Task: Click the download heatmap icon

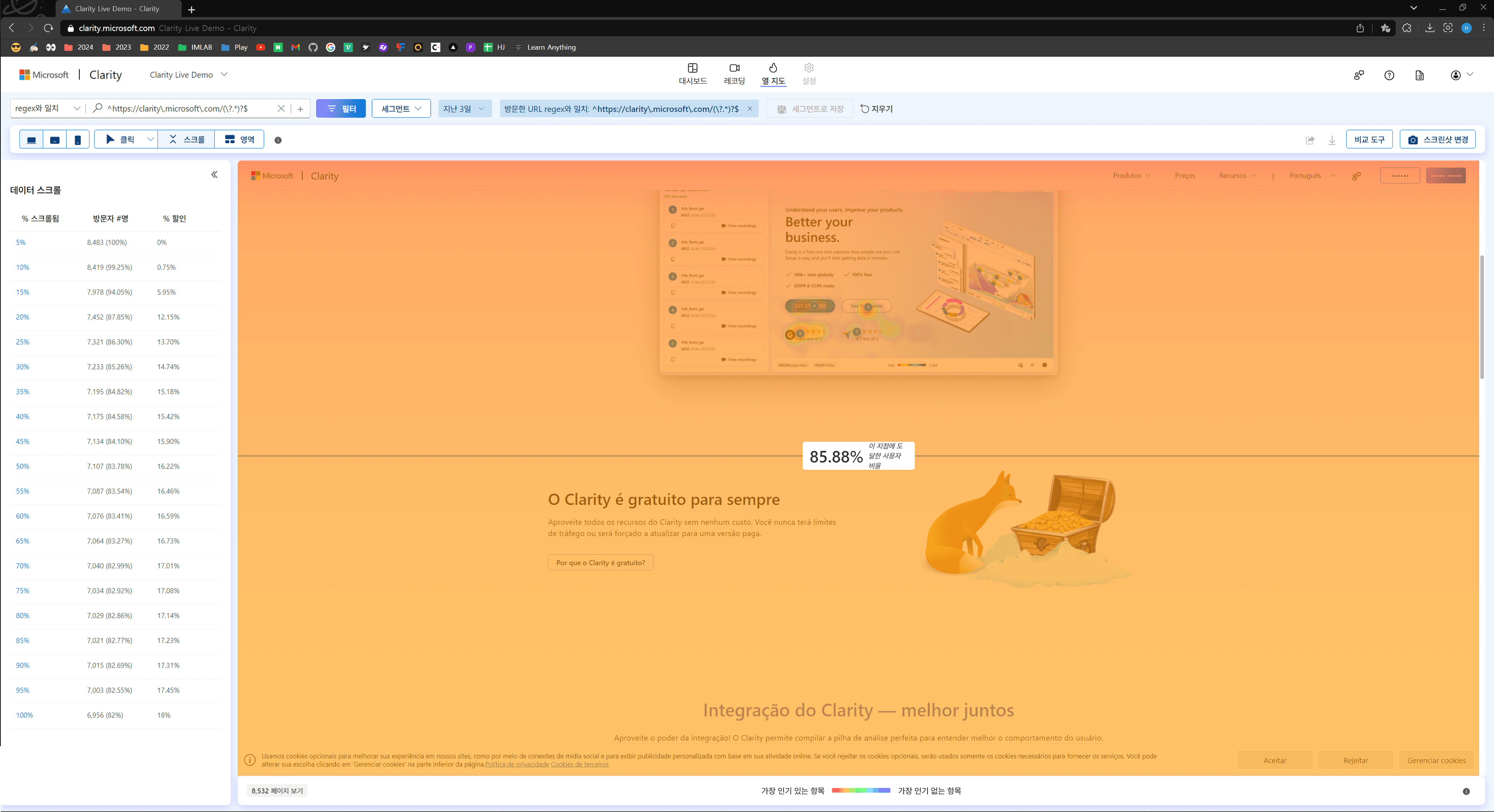Action: tap(1332, 140)
